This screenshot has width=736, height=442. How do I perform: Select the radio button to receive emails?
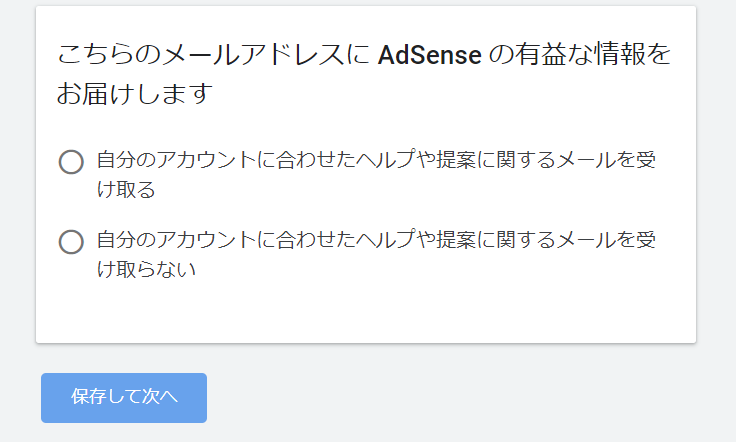71,162
